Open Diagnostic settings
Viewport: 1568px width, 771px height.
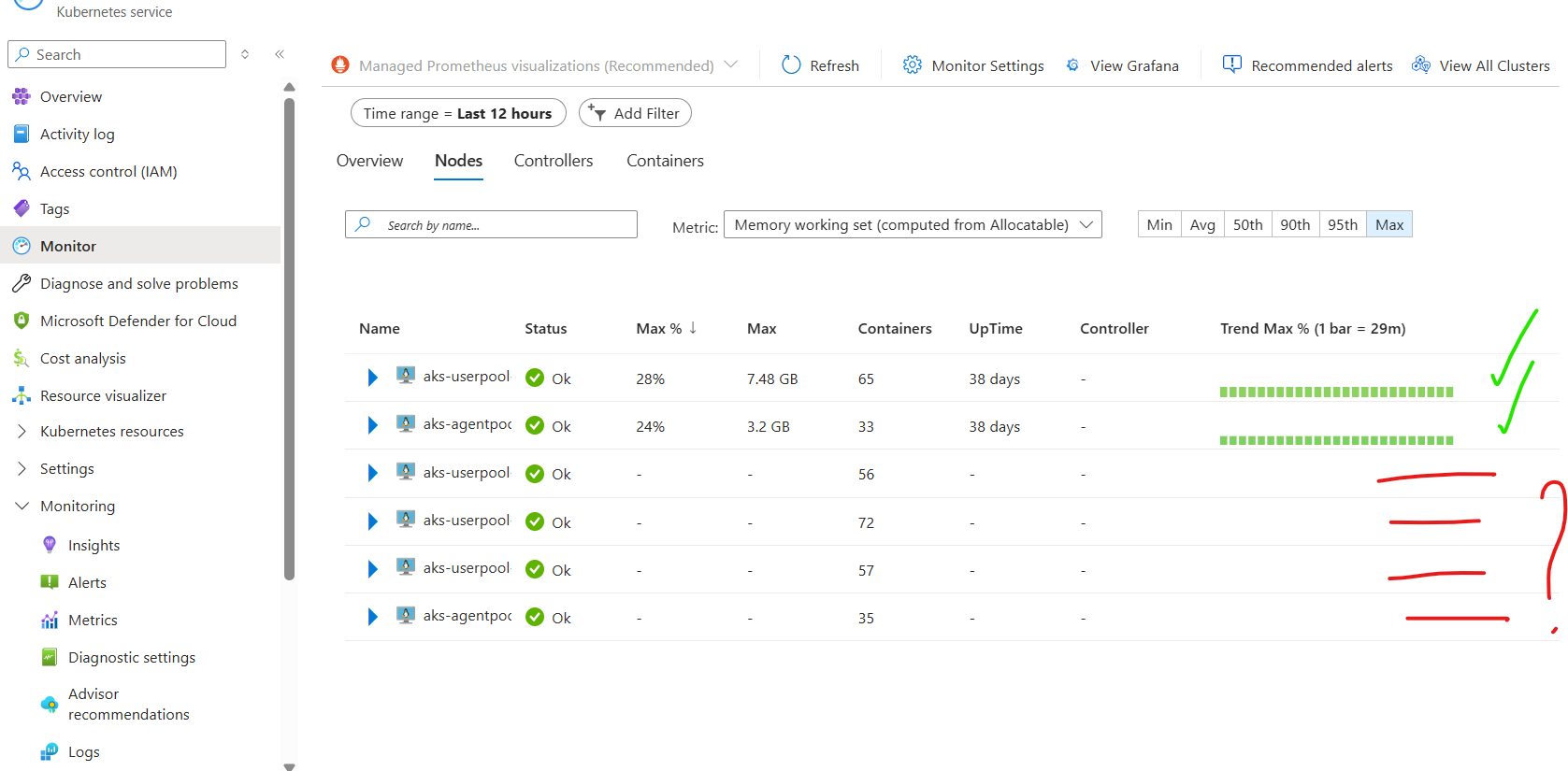pos(131,657)
